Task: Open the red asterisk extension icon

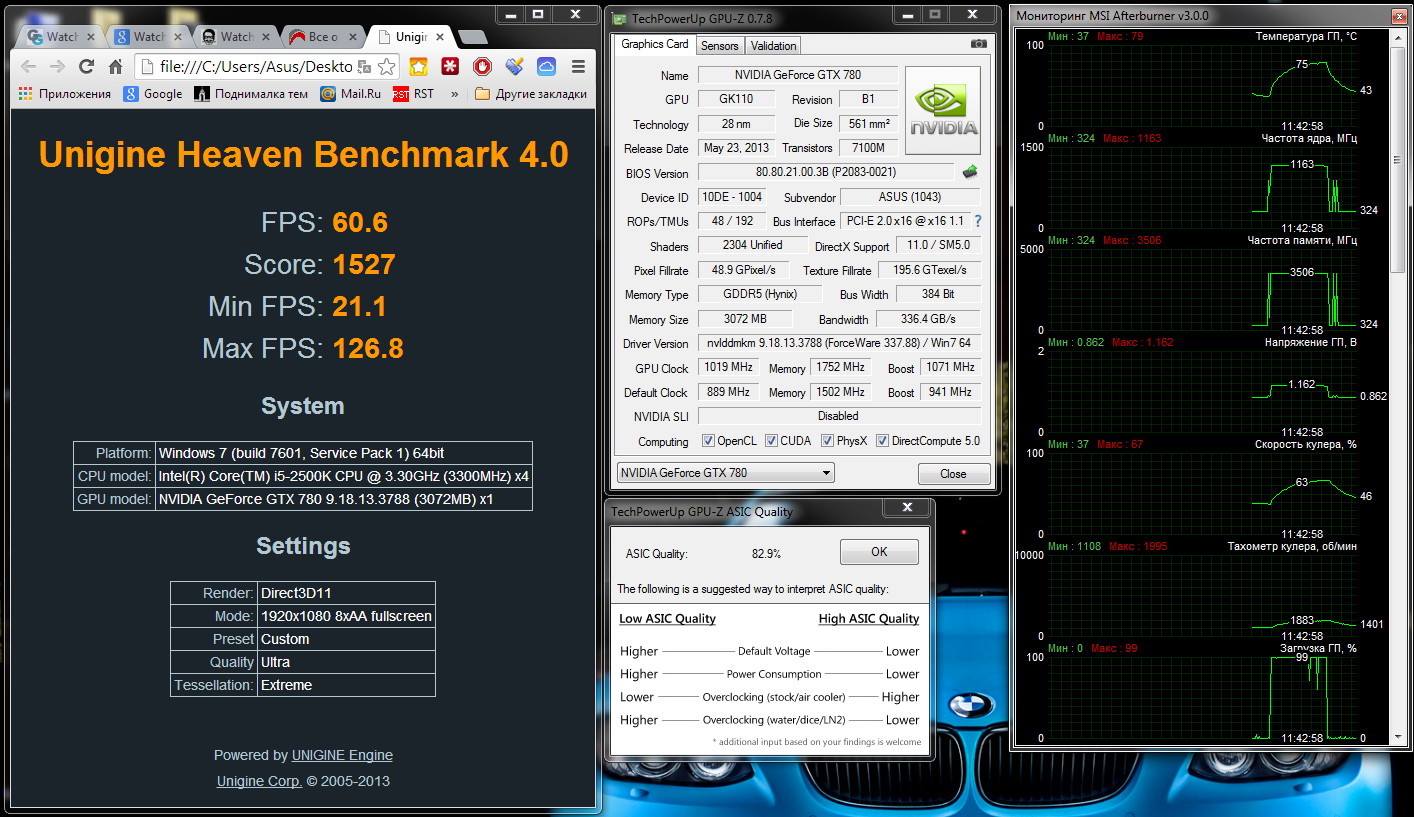Action: point(451,67)
